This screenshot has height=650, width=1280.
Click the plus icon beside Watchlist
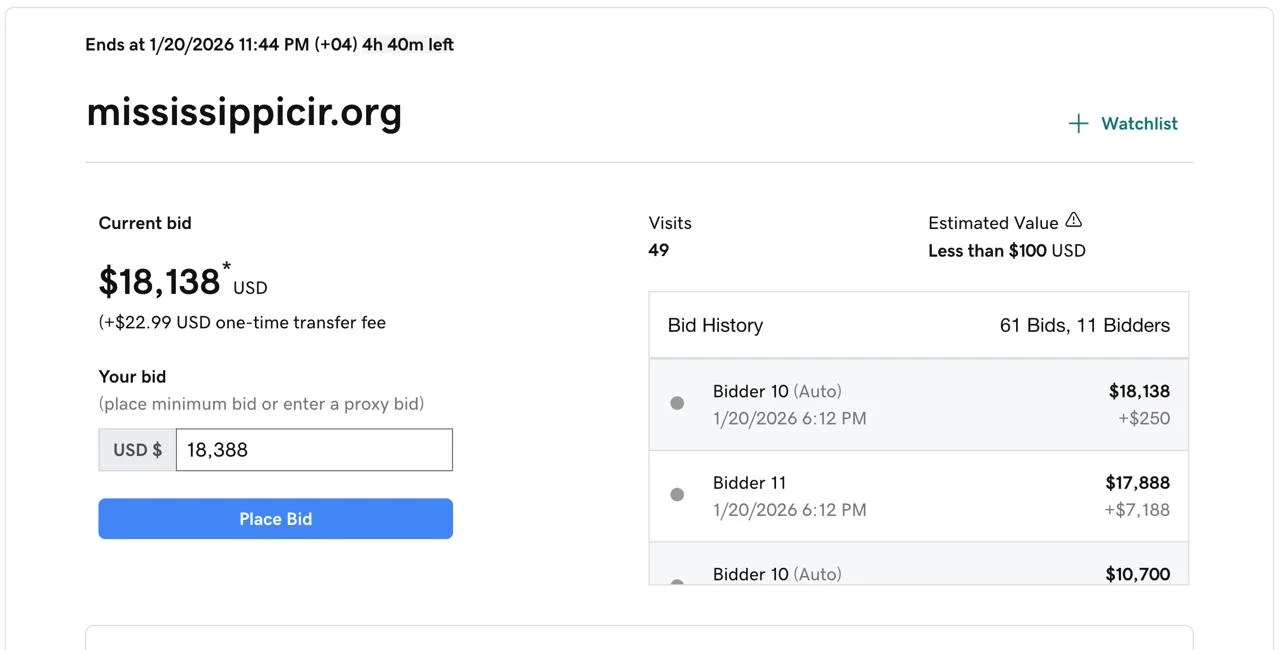(1078, 124)
